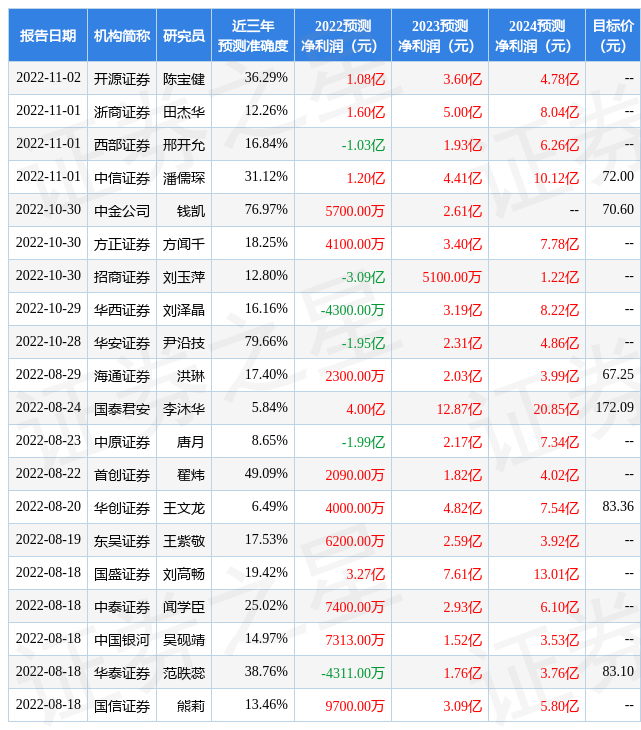Select the 浙商证券 institution cell
641x730 pixels.
(x=122, y=112)
